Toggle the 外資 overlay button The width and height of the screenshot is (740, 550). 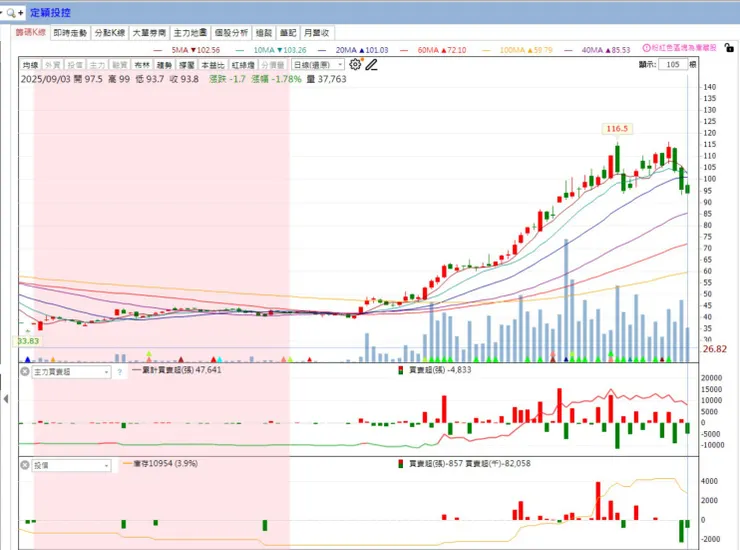point(52,65)
